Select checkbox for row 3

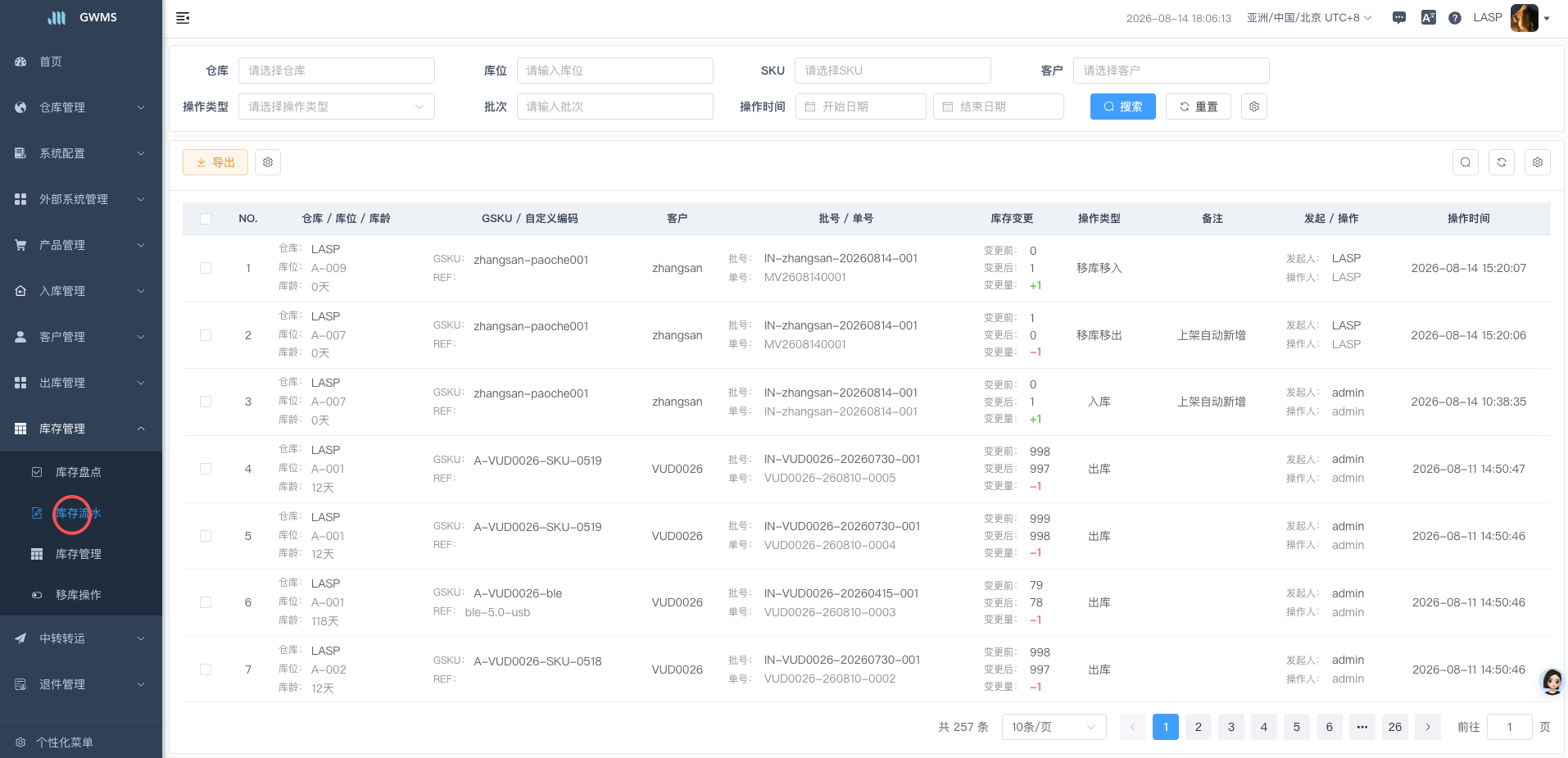(x=206, y=402)
